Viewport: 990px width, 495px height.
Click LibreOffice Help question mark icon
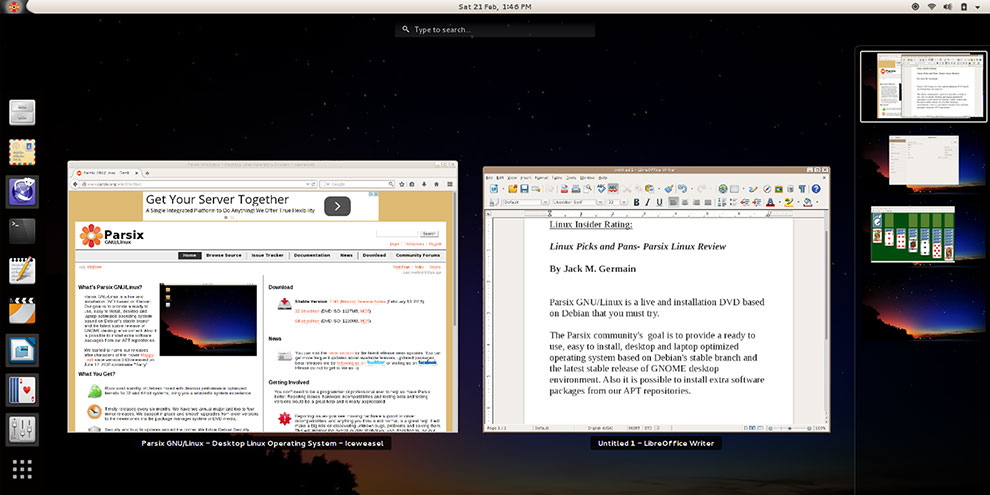tap(816, 189)
